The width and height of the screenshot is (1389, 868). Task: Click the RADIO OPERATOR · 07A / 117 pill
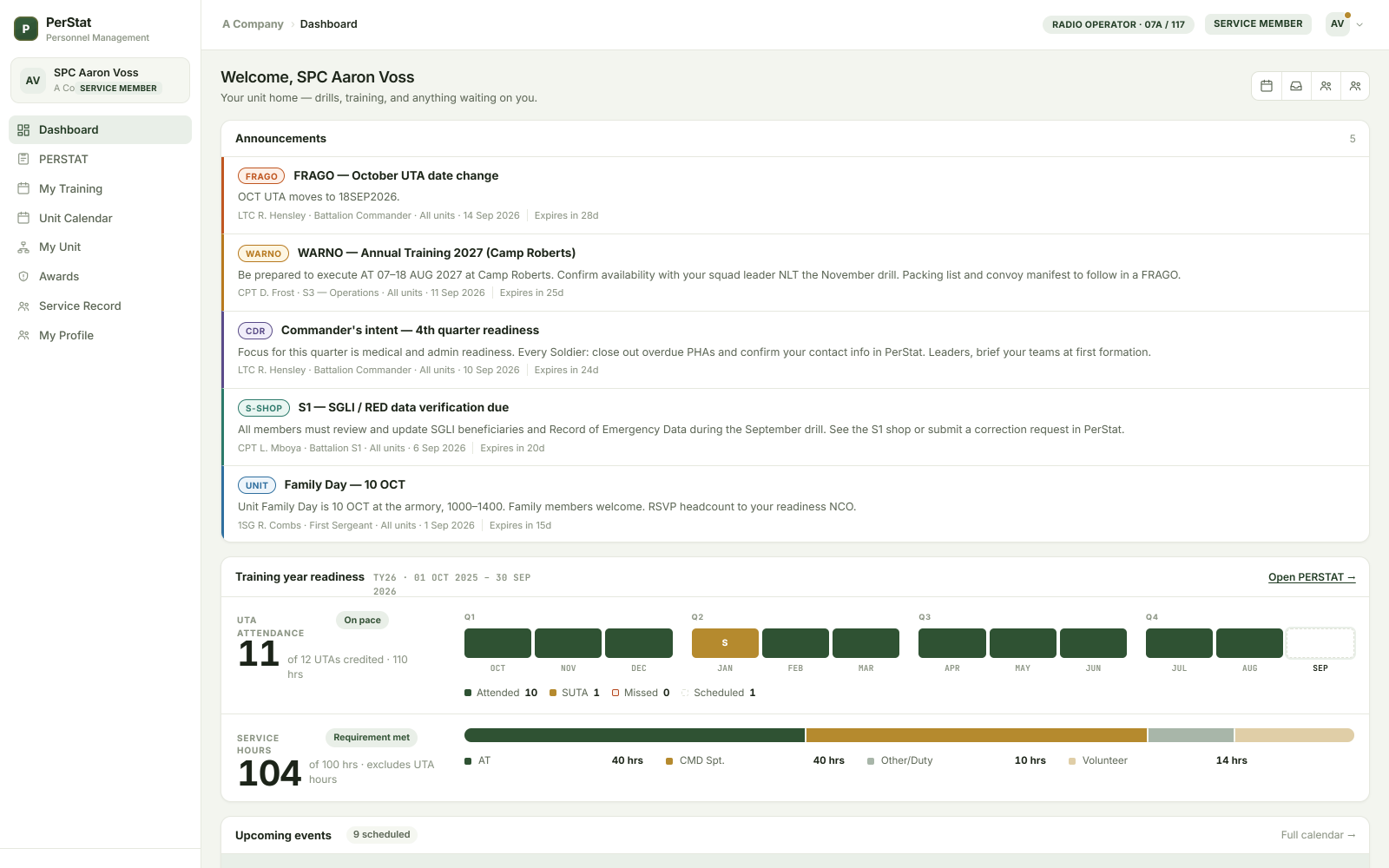[x=1118, y=24]
